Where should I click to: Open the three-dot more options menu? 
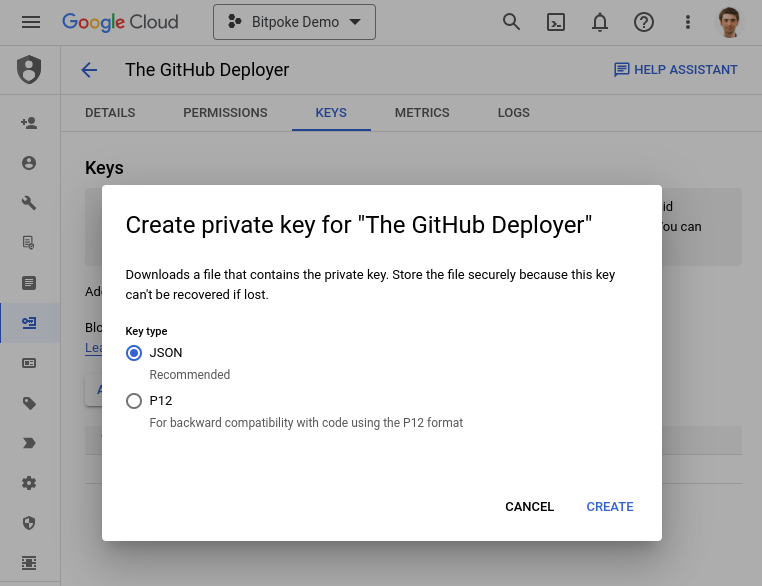[x=687, y=22]
